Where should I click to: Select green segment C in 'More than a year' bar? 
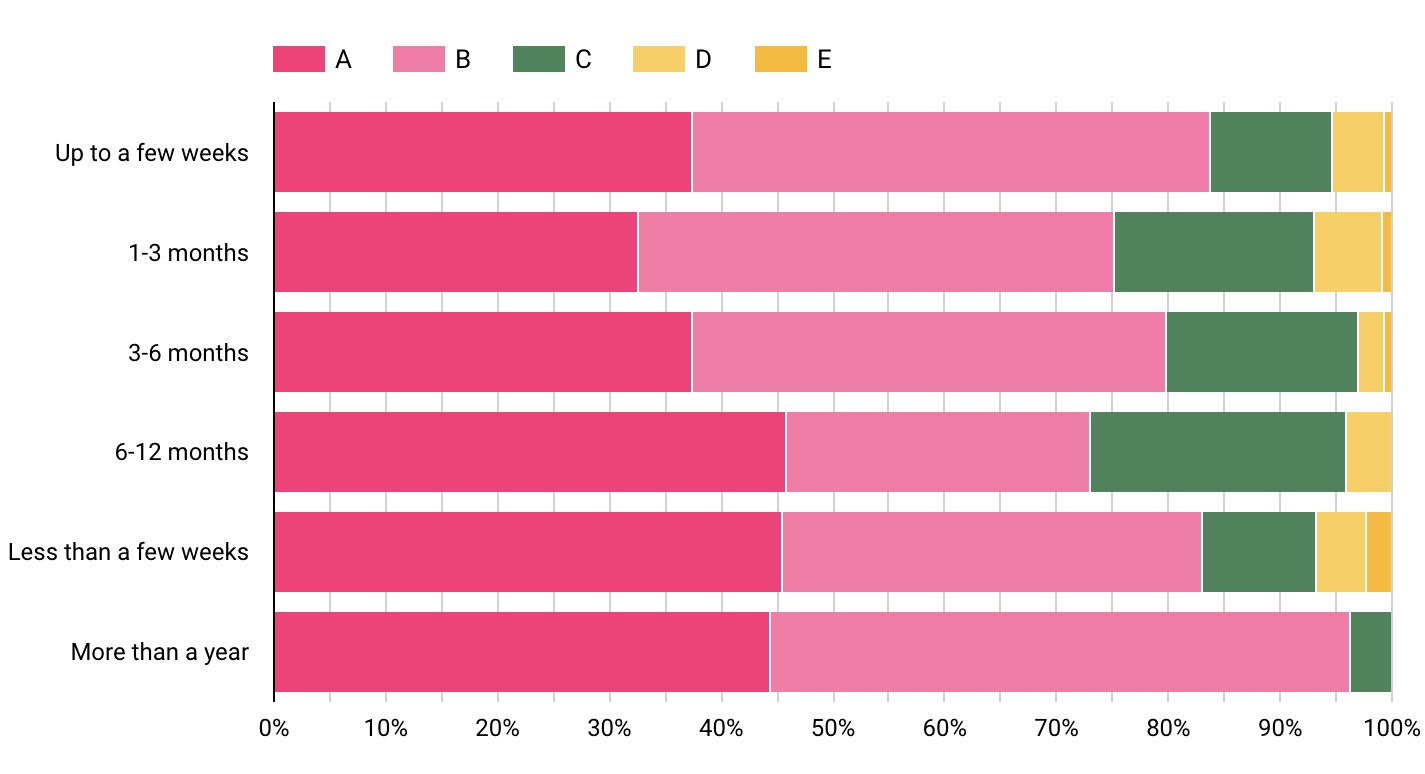1370,652
